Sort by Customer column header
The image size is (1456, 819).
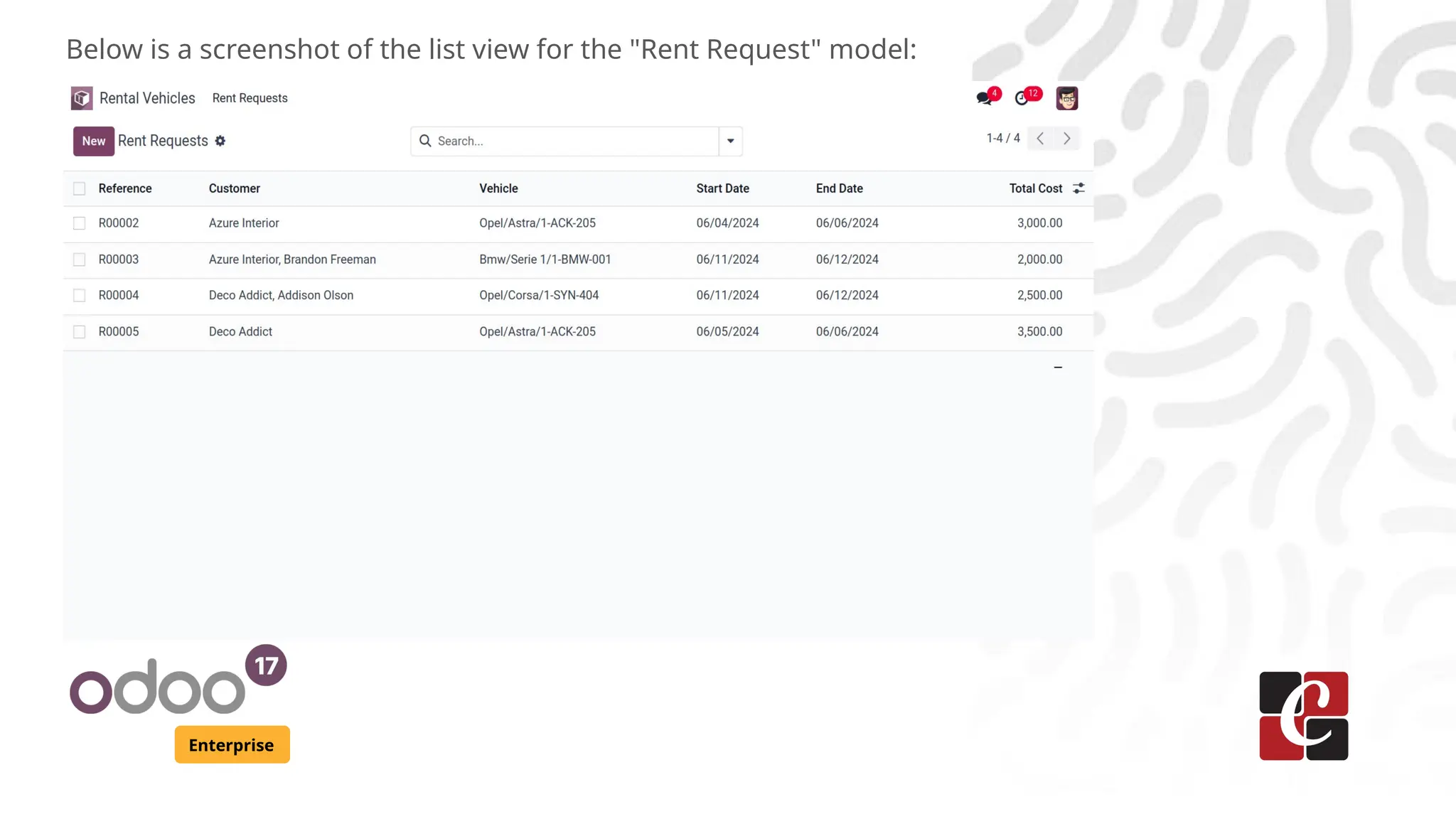[235, 188]
